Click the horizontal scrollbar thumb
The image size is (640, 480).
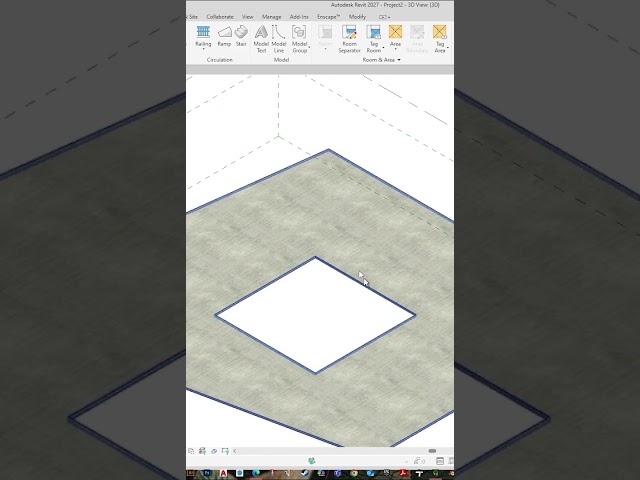tap(432, 451)
